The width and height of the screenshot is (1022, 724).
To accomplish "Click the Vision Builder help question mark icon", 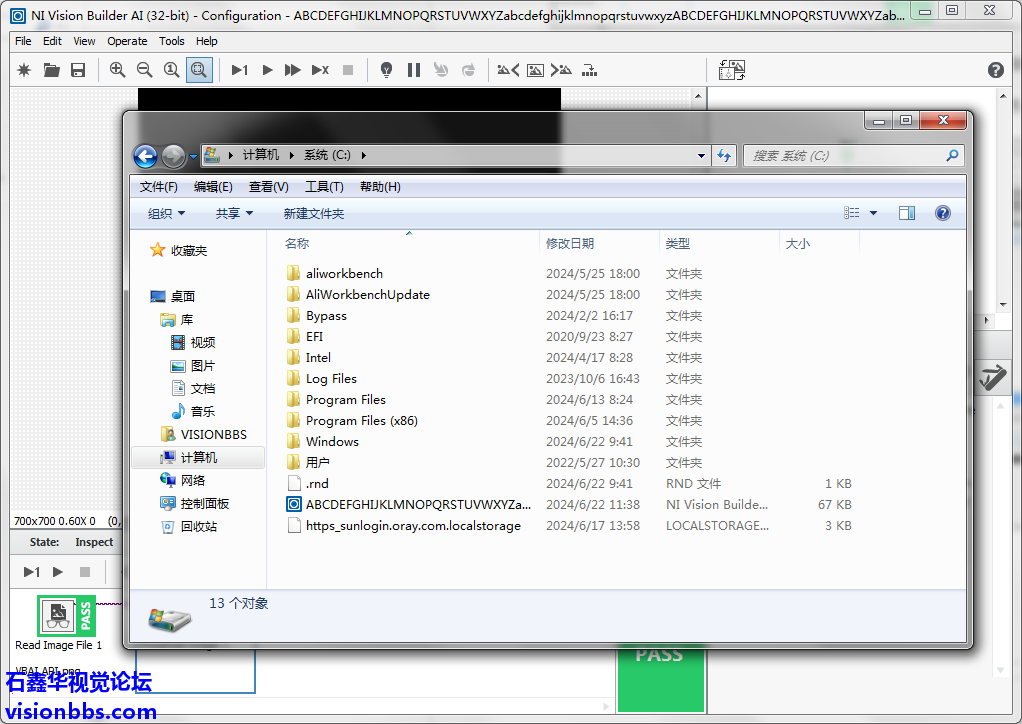I will 995,70.
